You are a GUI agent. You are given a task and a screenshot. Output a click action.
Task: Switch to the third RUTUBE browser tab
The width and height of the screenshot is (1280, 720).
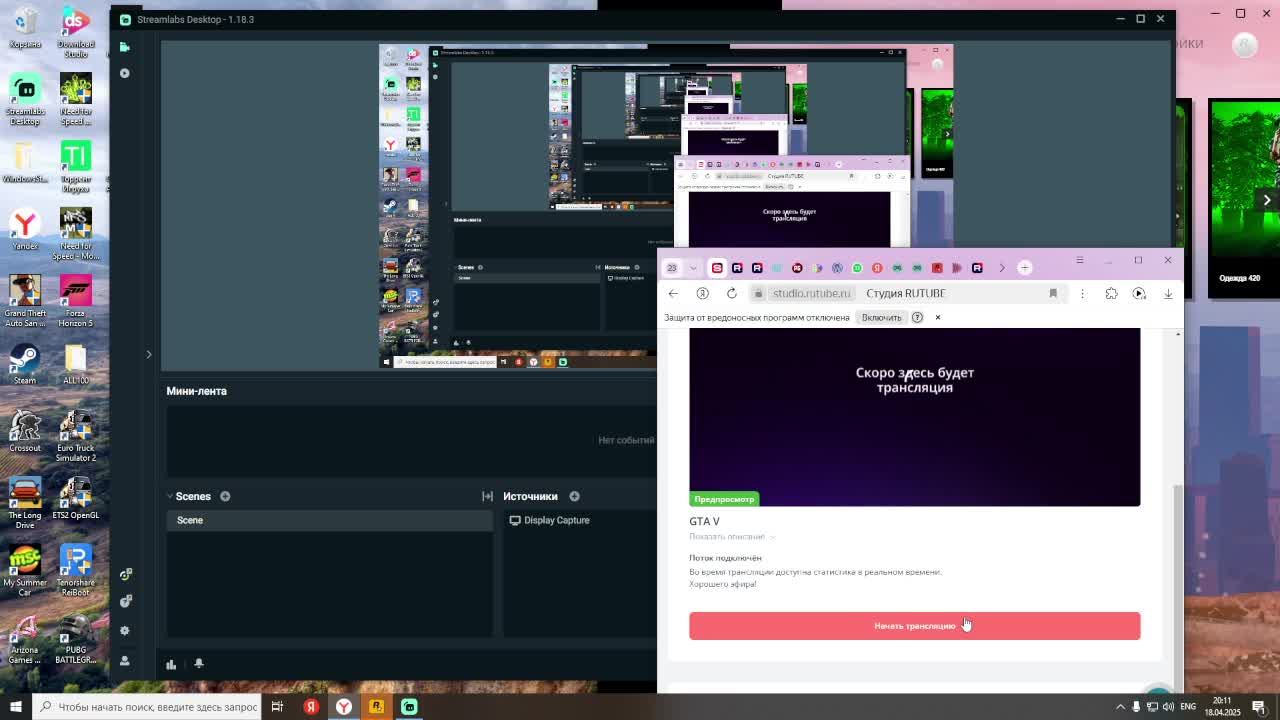click(x=757, y=268)
